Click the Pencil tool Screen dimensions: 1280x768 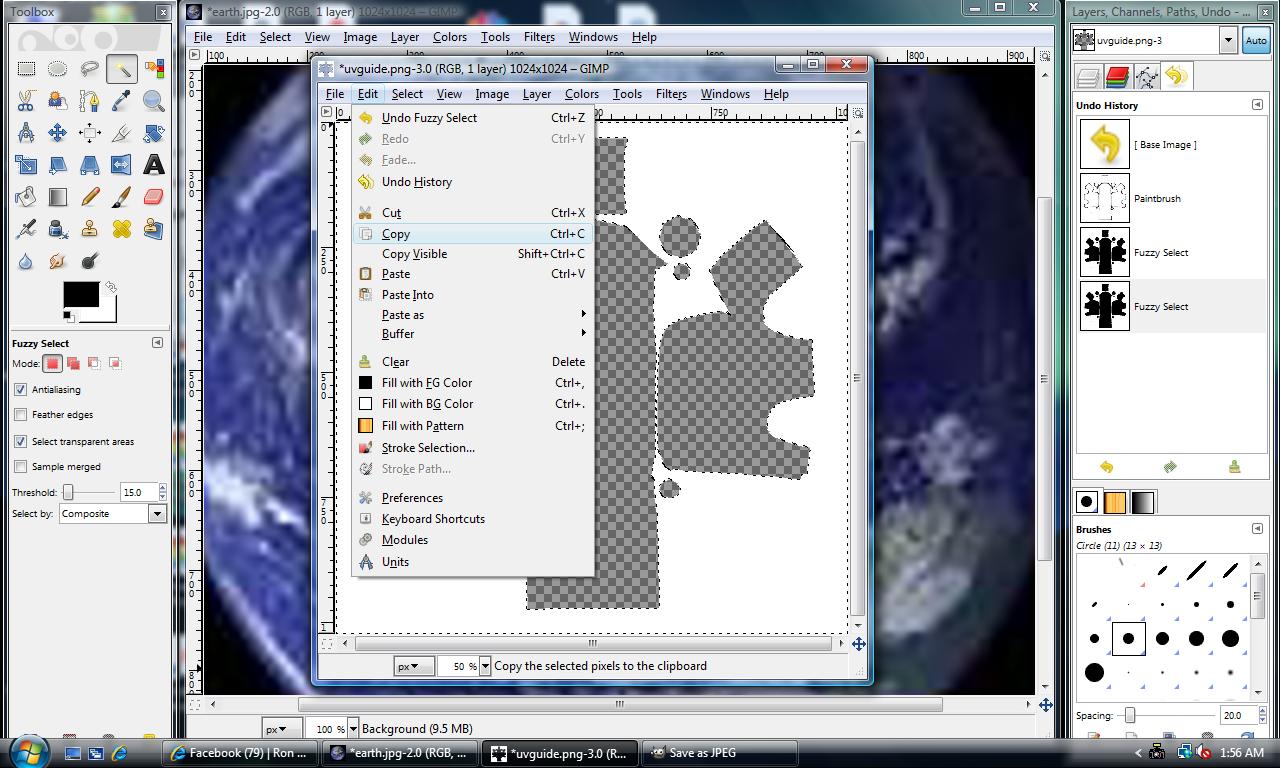(90, 197)
